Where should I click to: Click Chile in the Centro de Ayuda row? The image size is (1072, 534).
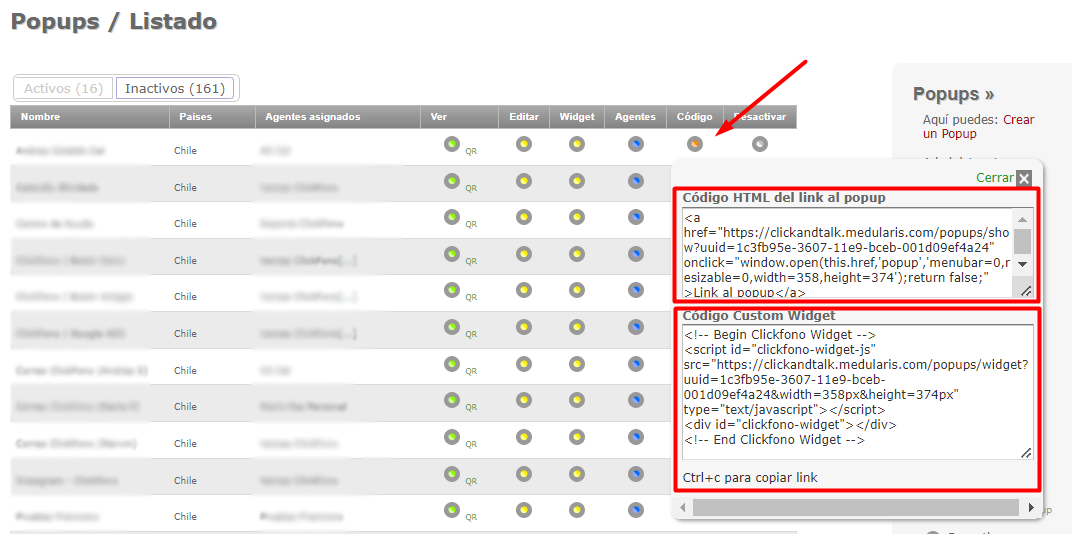185,223
